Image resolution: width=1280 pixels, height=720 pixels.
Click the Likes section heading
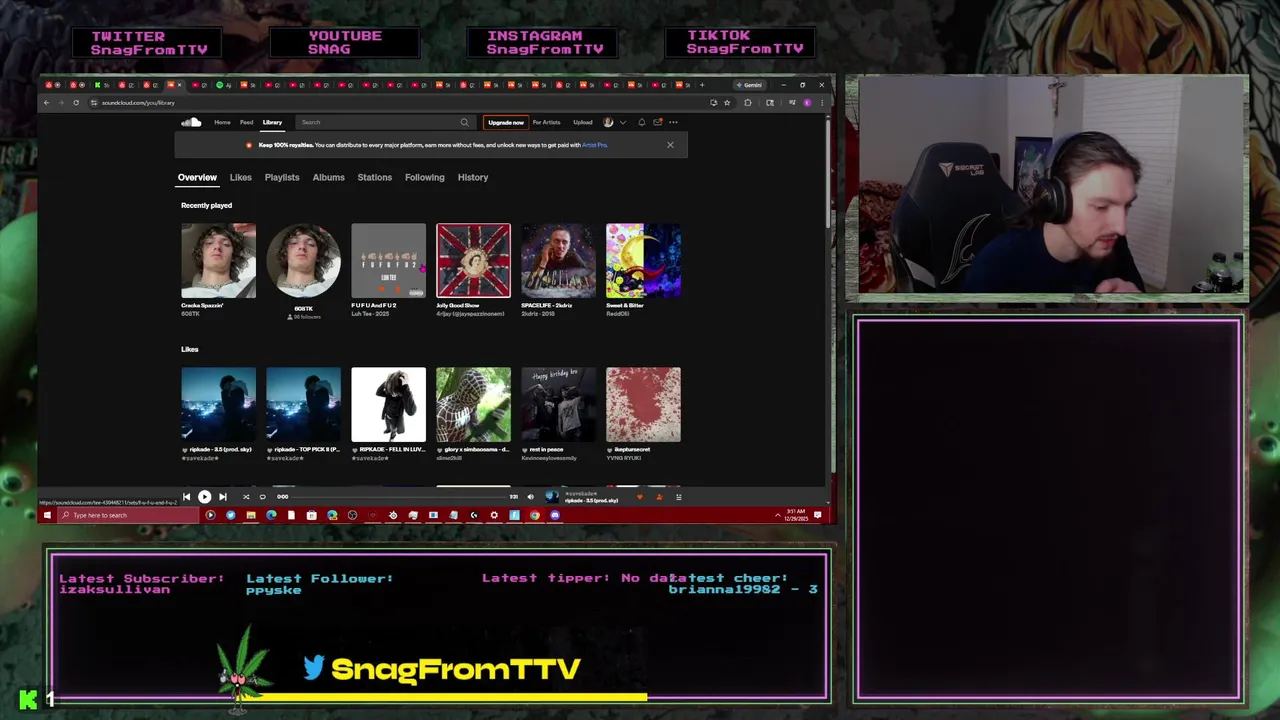point(190,349)
